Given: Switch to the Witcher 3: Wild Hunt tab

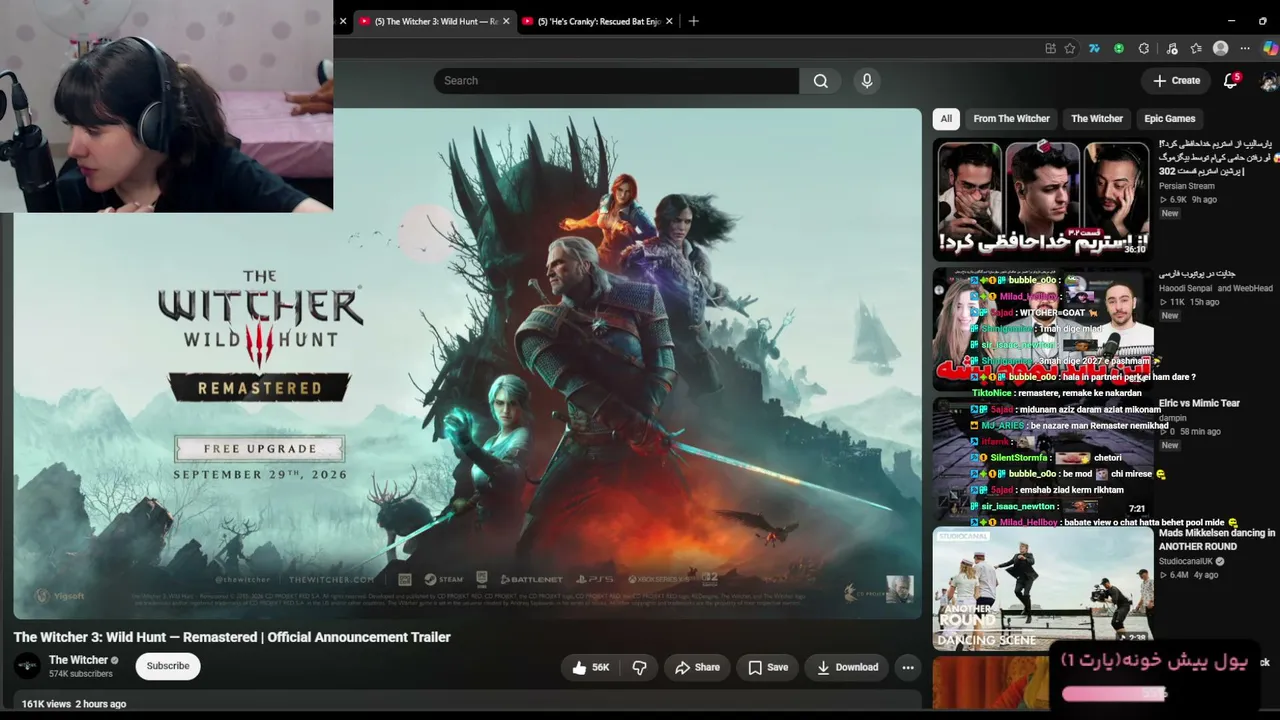Looking at the screenshot, I should pos(435,21).
